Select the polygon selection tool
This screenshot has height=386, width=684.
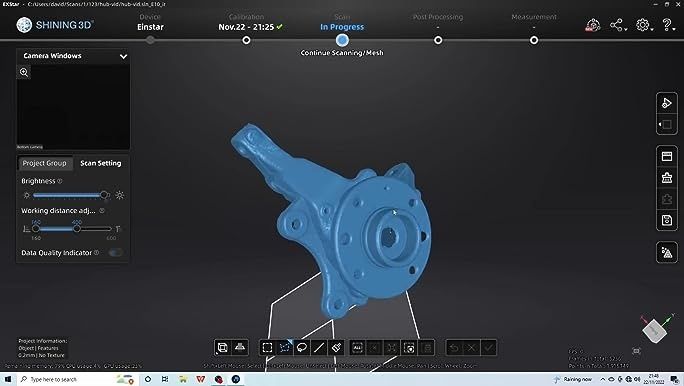coord(284,348)
